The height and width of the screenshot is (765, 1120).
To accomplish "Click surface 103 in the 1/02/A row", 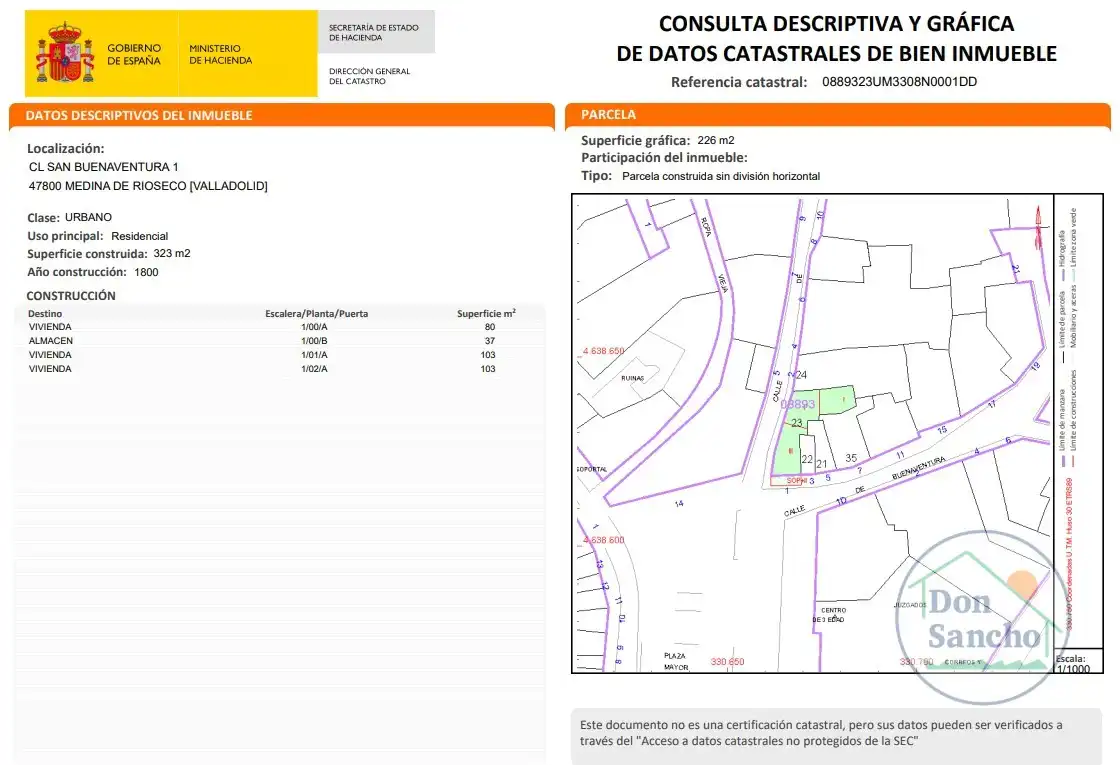I will coord(488,369).
